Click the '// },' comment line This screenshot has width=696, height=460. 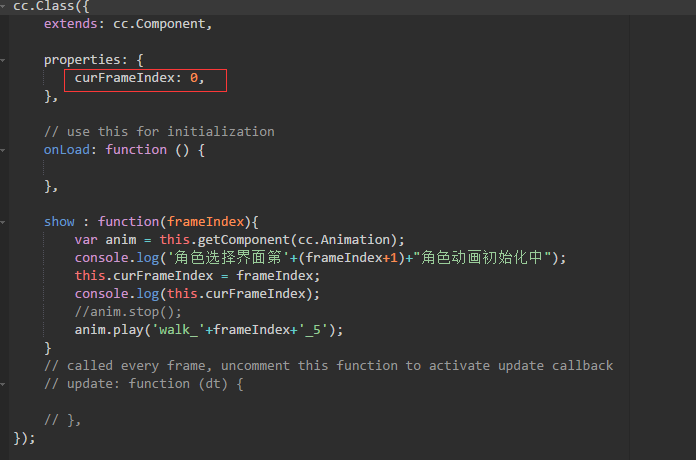click(x=62, y=420)
